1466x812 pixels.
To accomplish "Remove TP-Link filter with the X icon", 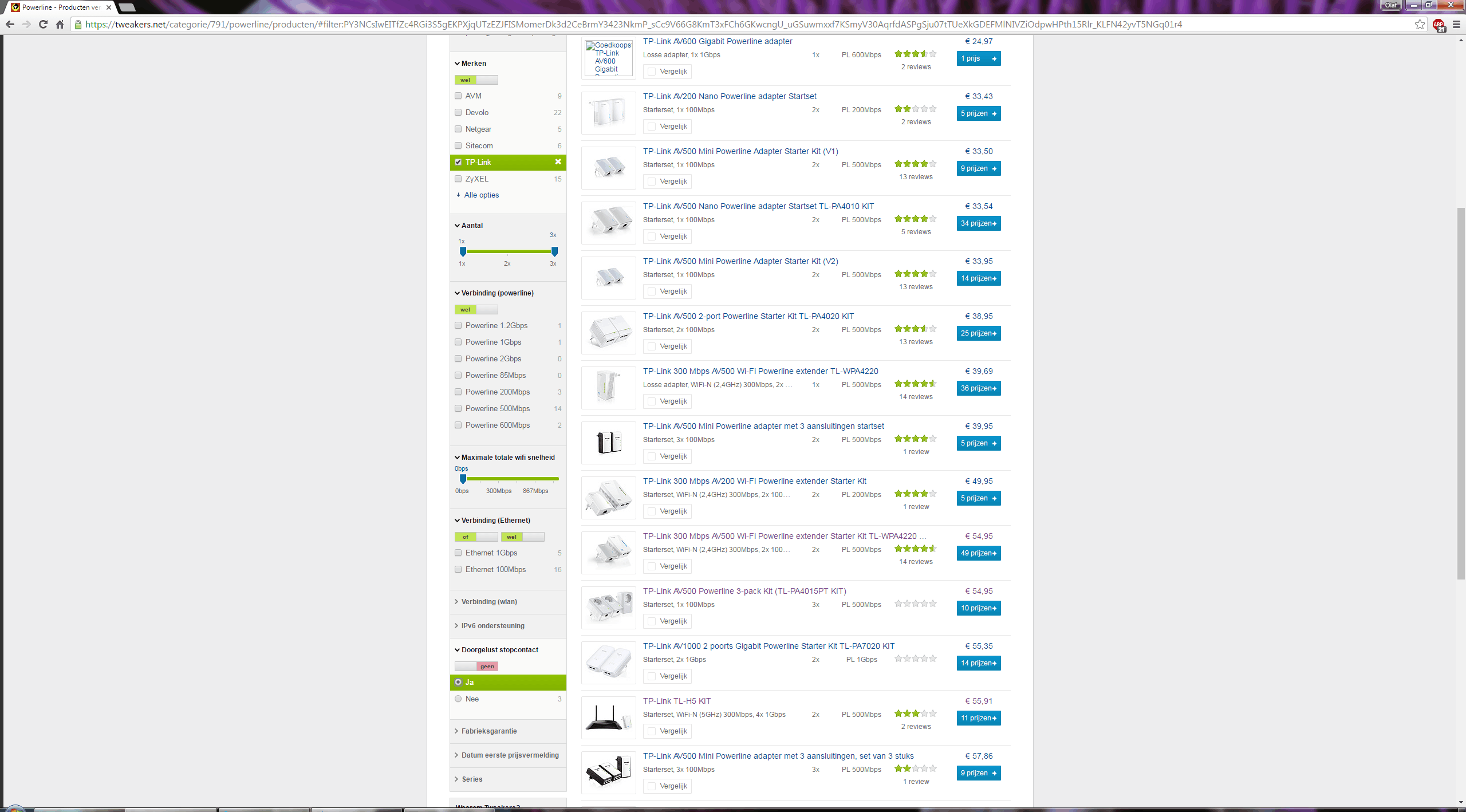I will coord(558,162).
